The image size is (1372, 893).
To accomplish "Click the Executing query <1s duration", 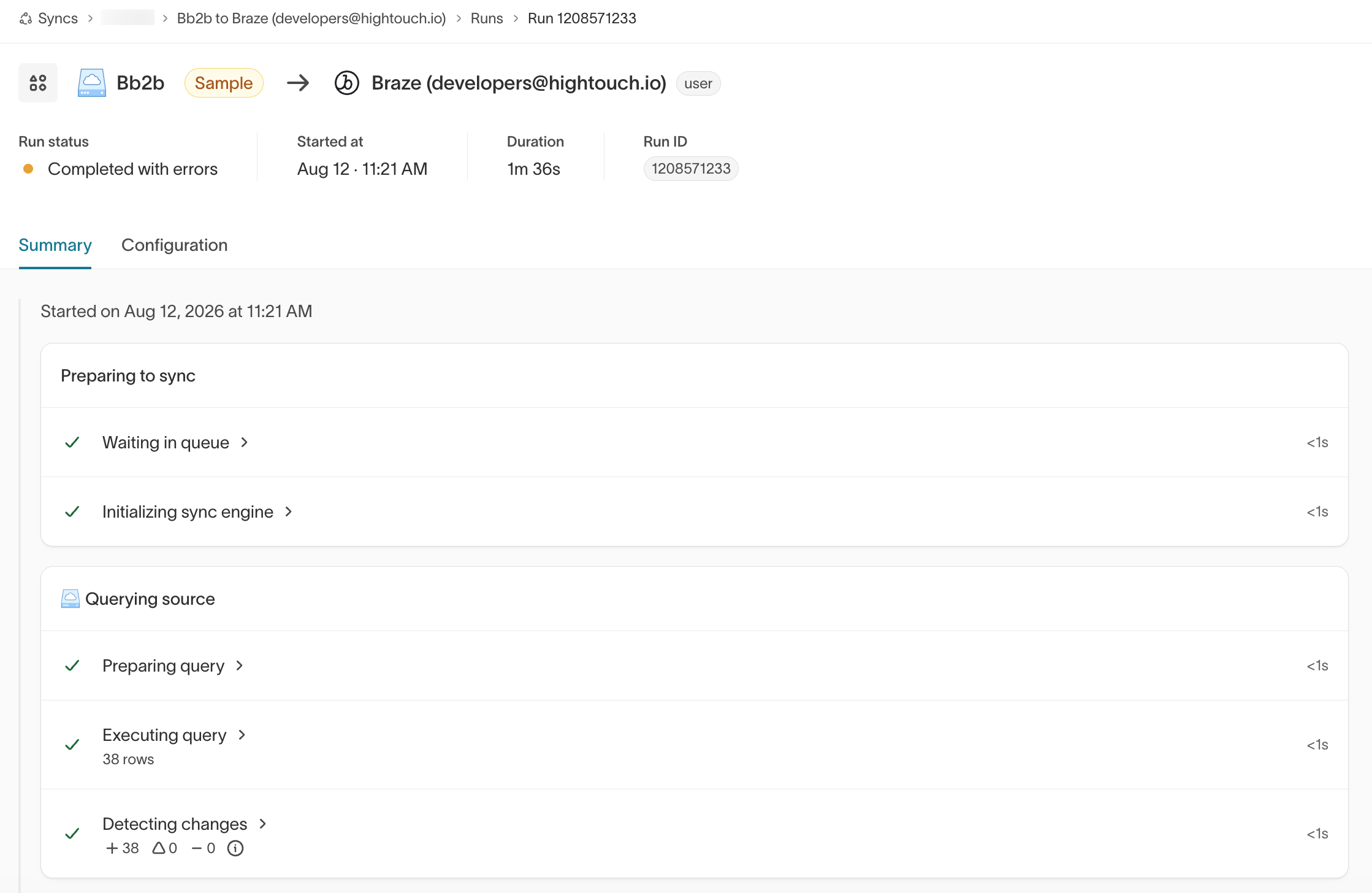I will click(1317, 745).
